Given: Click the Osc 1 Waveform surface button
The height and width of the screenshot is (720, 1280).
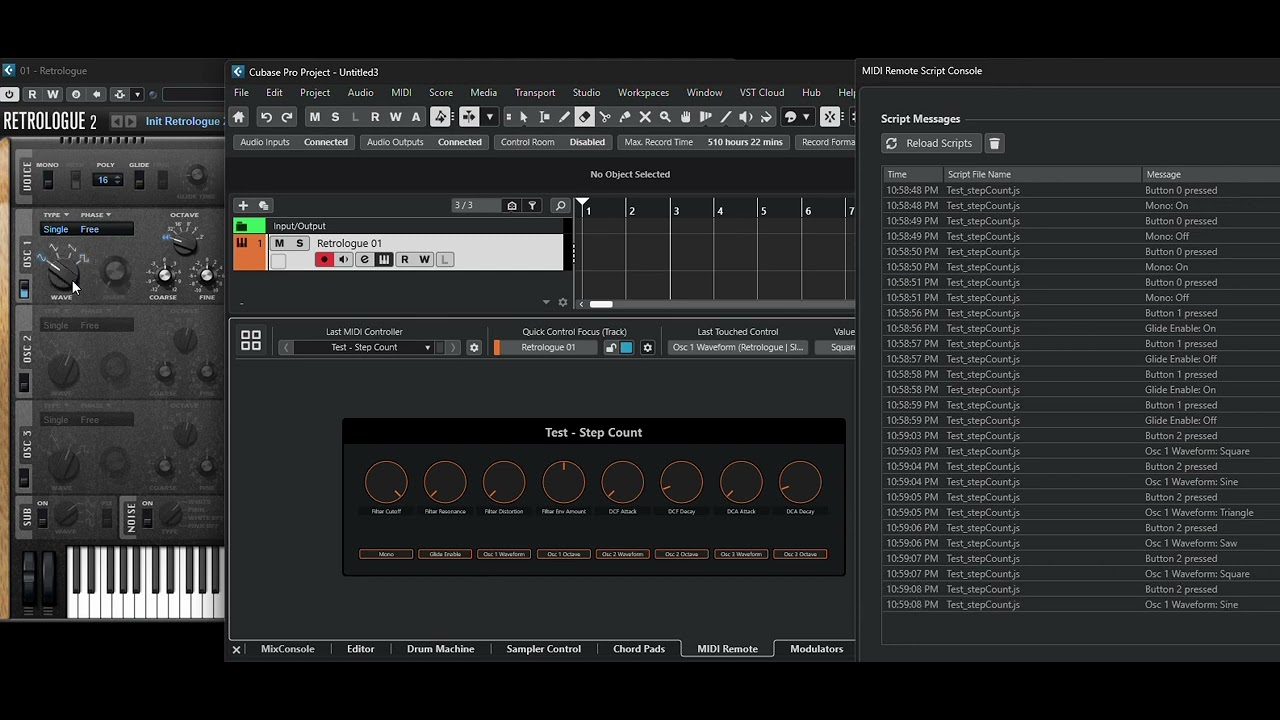Looking at the screenshot, I should [504, 554].
